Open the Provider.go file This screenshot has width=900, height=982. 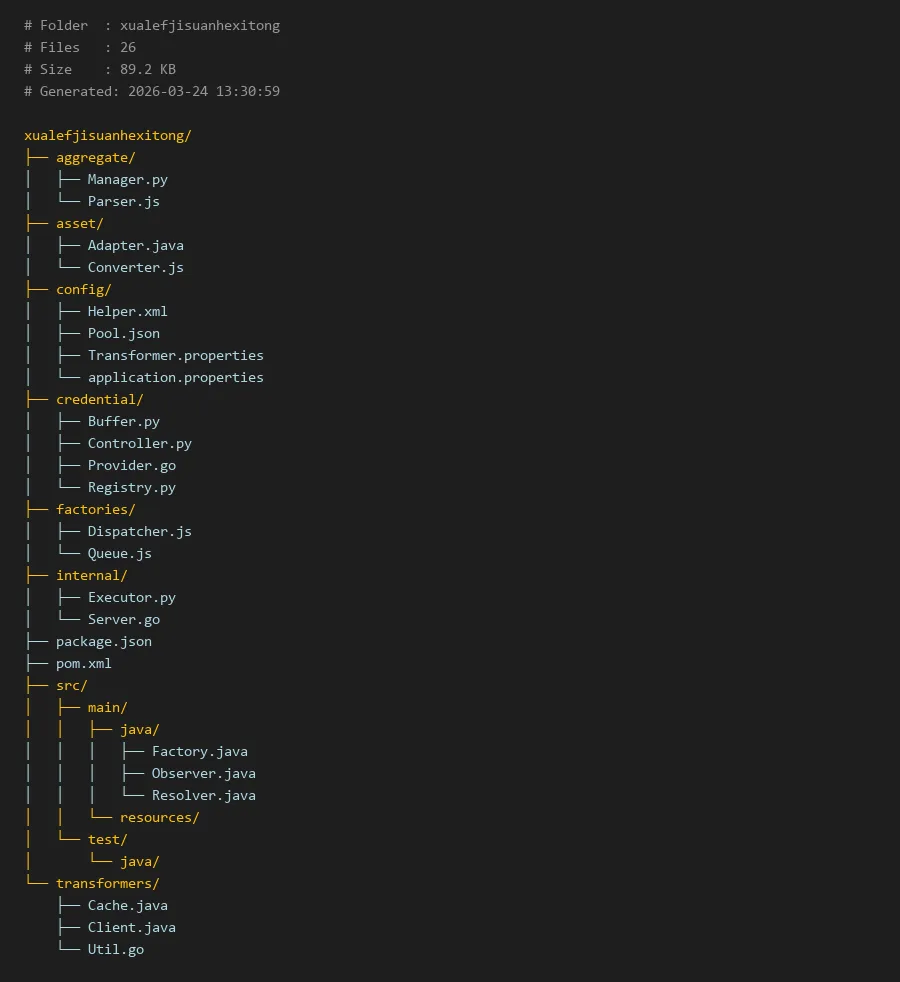click(131, 465)
